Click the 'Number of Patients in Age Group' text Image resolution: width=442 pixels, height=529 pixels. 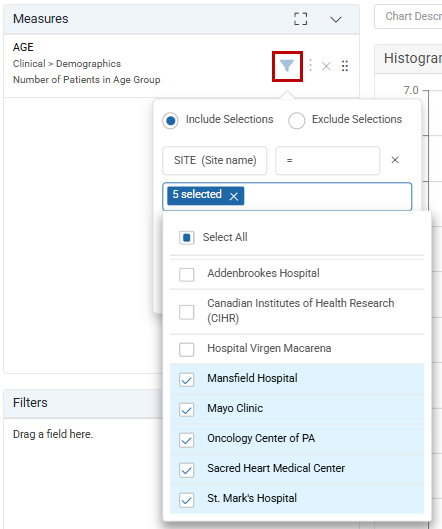[x=87, y=80]
